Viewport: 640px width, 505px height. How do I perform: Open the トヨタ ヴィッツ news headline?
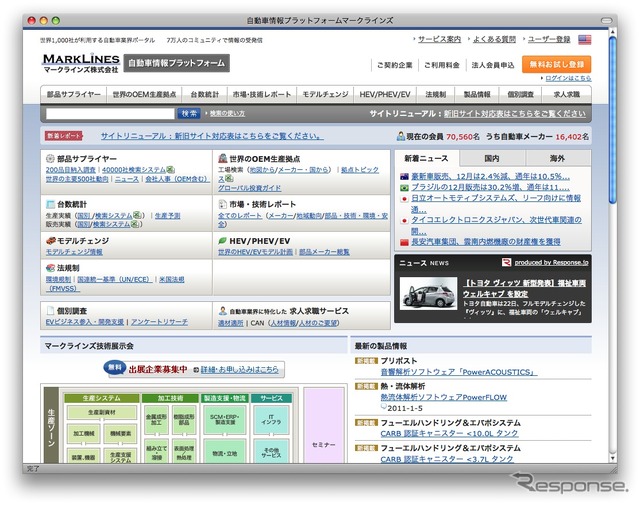(x=524, y=288)
